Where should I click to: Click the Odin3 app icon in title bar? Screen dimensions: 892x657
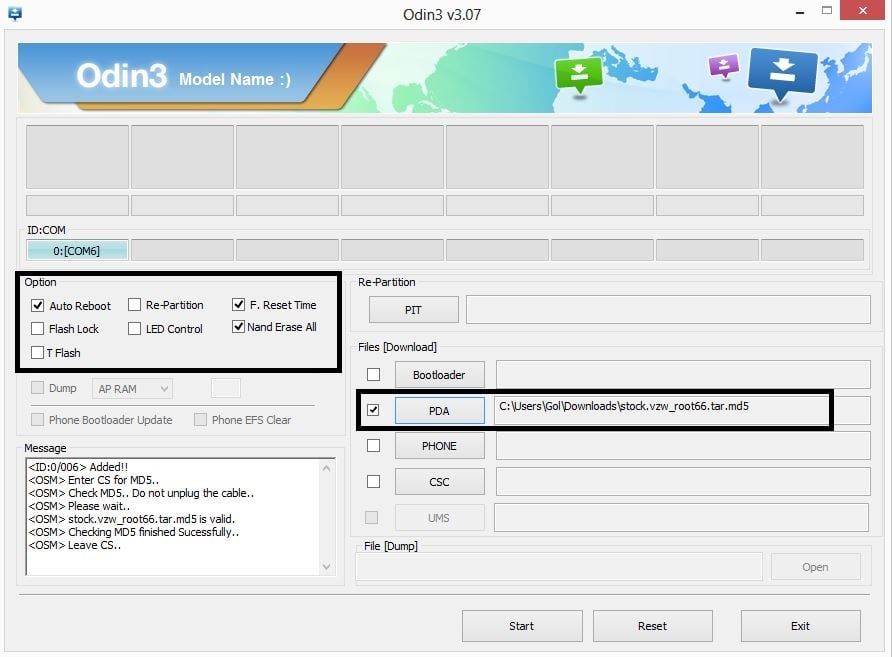[x=14, y=14]
